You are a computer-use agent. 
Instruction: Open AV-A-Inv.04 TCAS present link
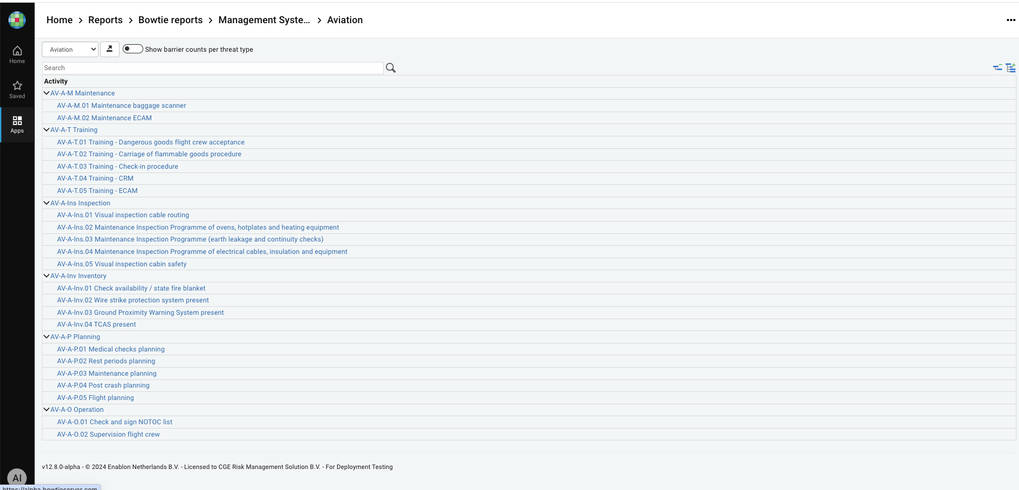(x=96, y=324)
